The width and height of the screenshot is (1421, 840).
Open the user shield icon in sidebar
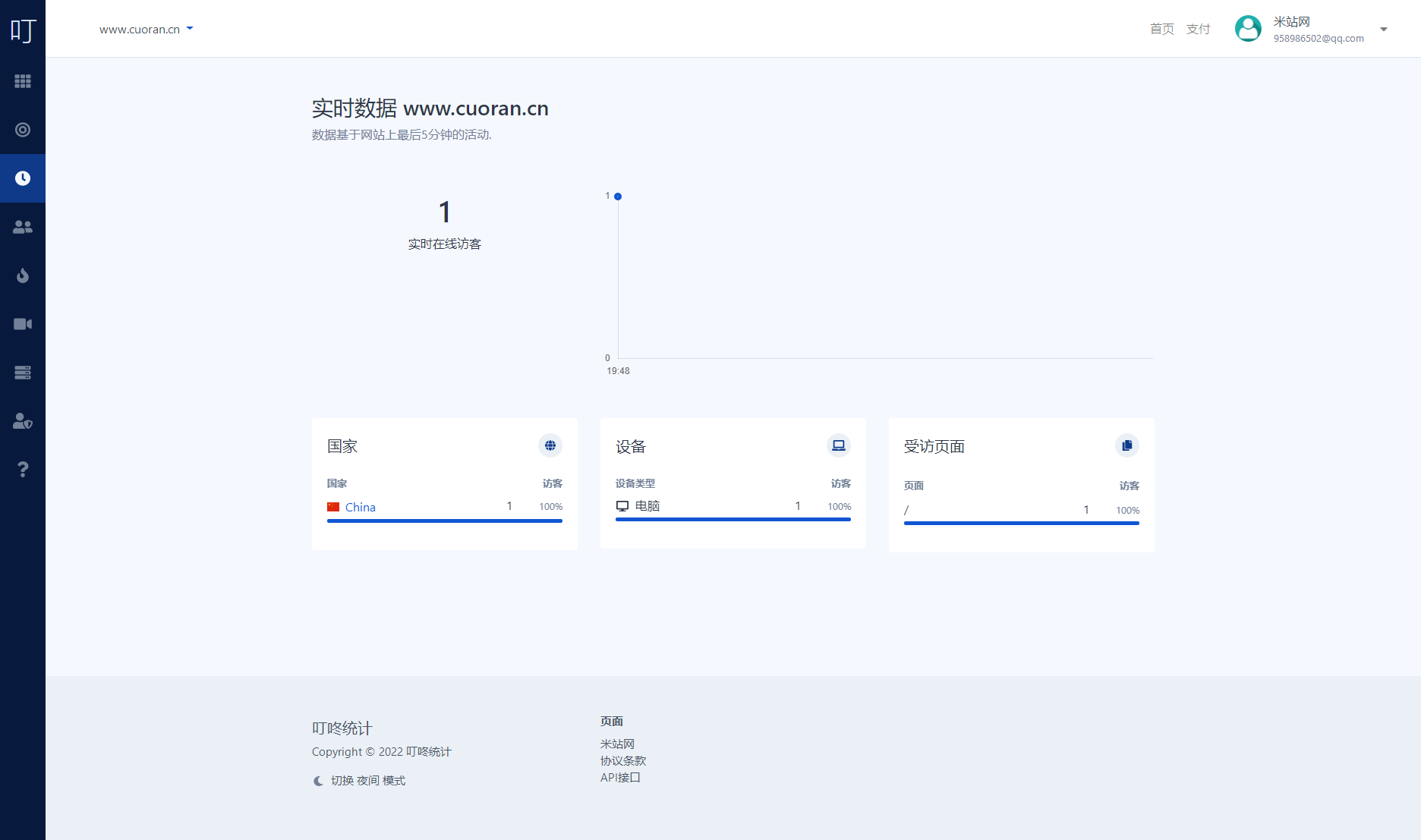[23, 421]
